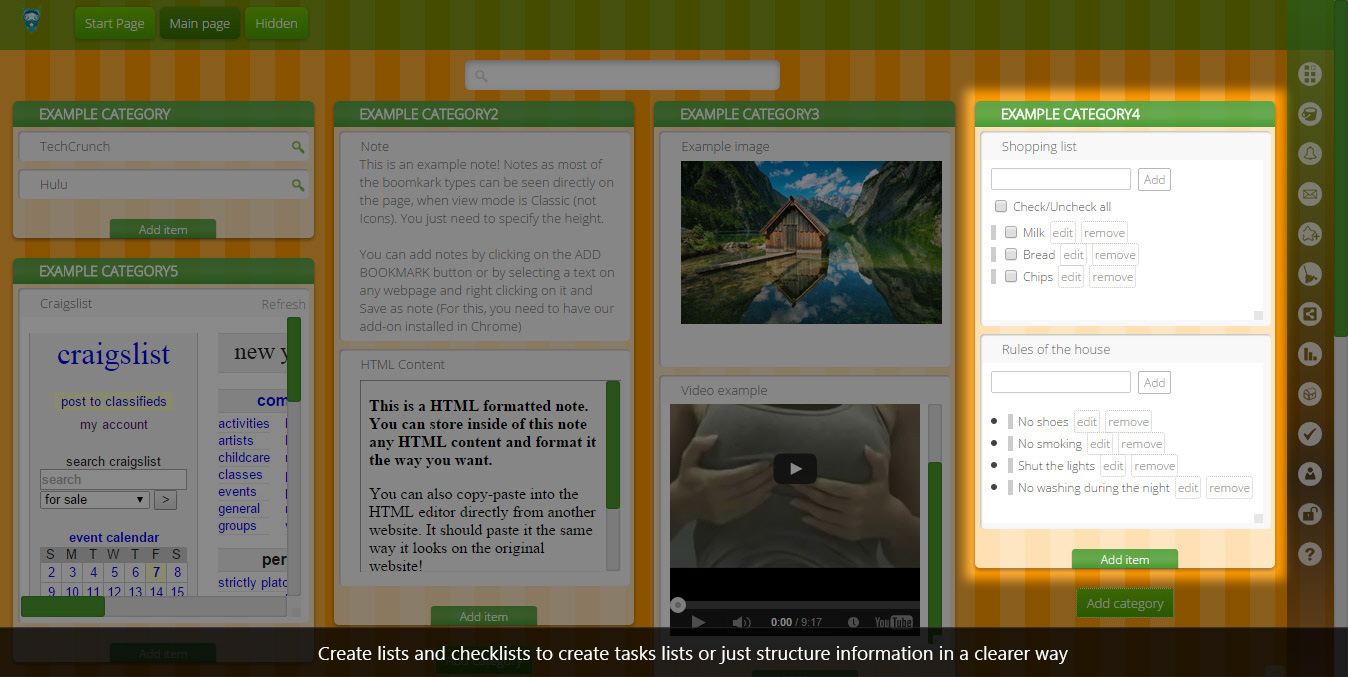Click the video progress seek bar
The width and height of the screenshot is (1348, 677).
(x=795, y=605)
